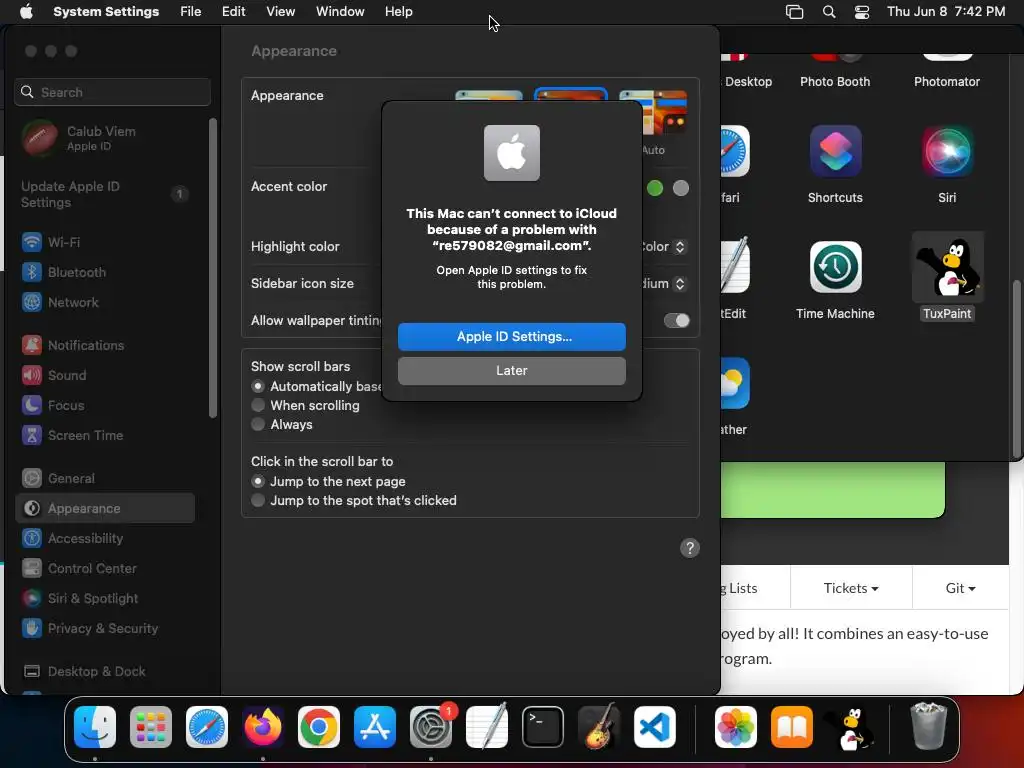Viewport: 1024px width, 768px height.
Task: Open the Edit menu
Action: [x=233, y=12]
